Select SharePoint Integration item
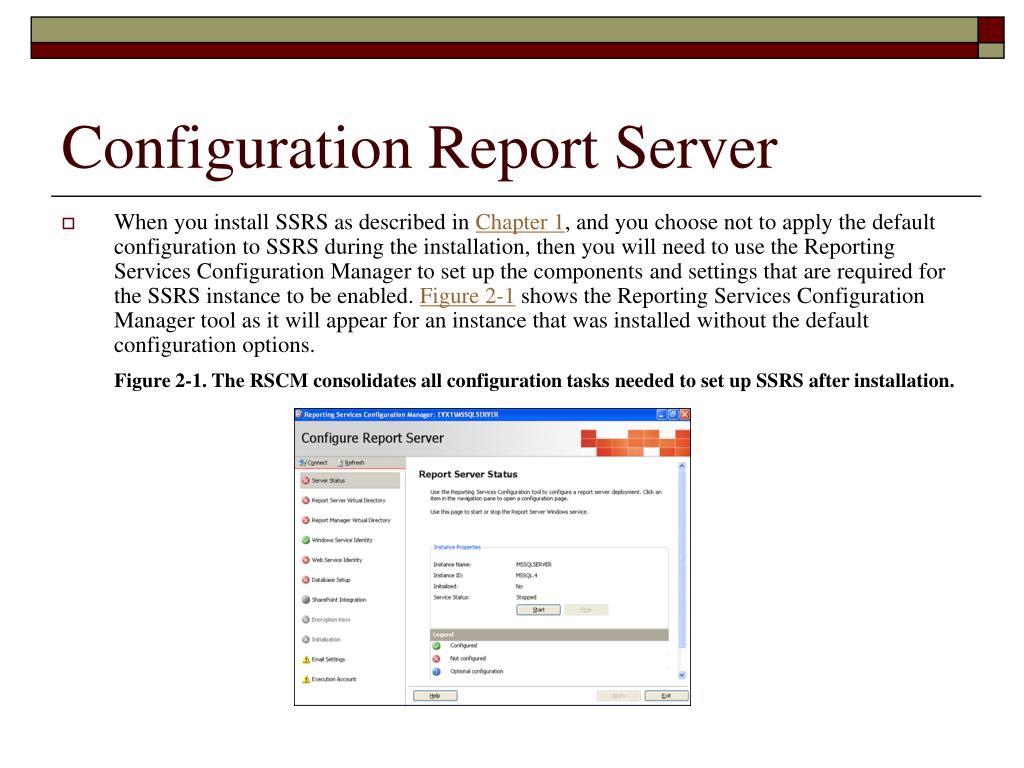This screenshot has height=768, width=1024. 334,600
